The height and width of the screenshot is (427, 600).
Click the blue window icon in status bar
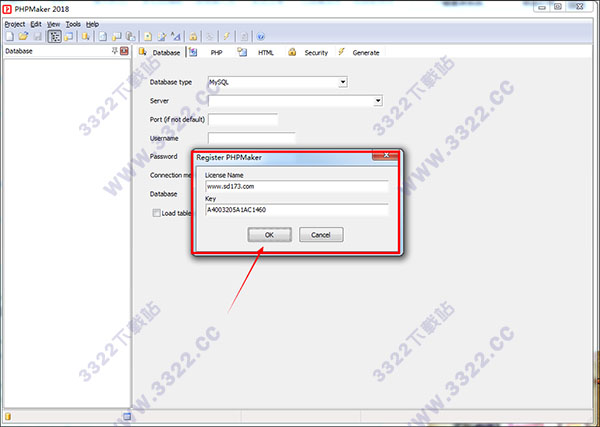click(127, 417)
